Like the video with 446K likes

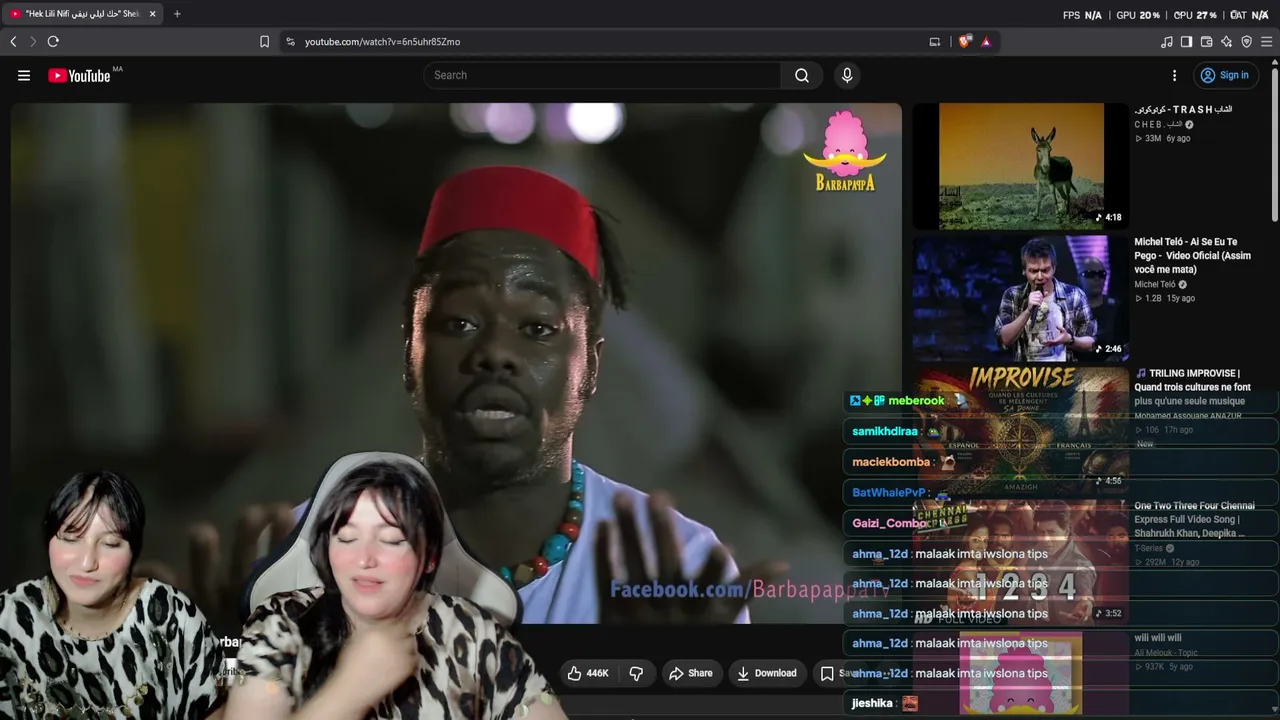pos(588,673)
